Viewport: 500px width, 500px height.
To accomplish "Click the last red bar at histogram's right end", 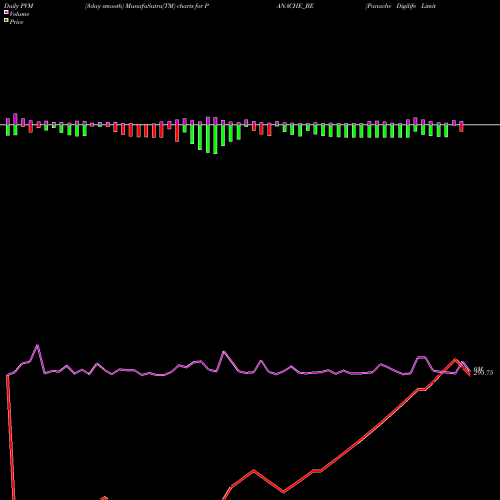I will tap(461, 128).
